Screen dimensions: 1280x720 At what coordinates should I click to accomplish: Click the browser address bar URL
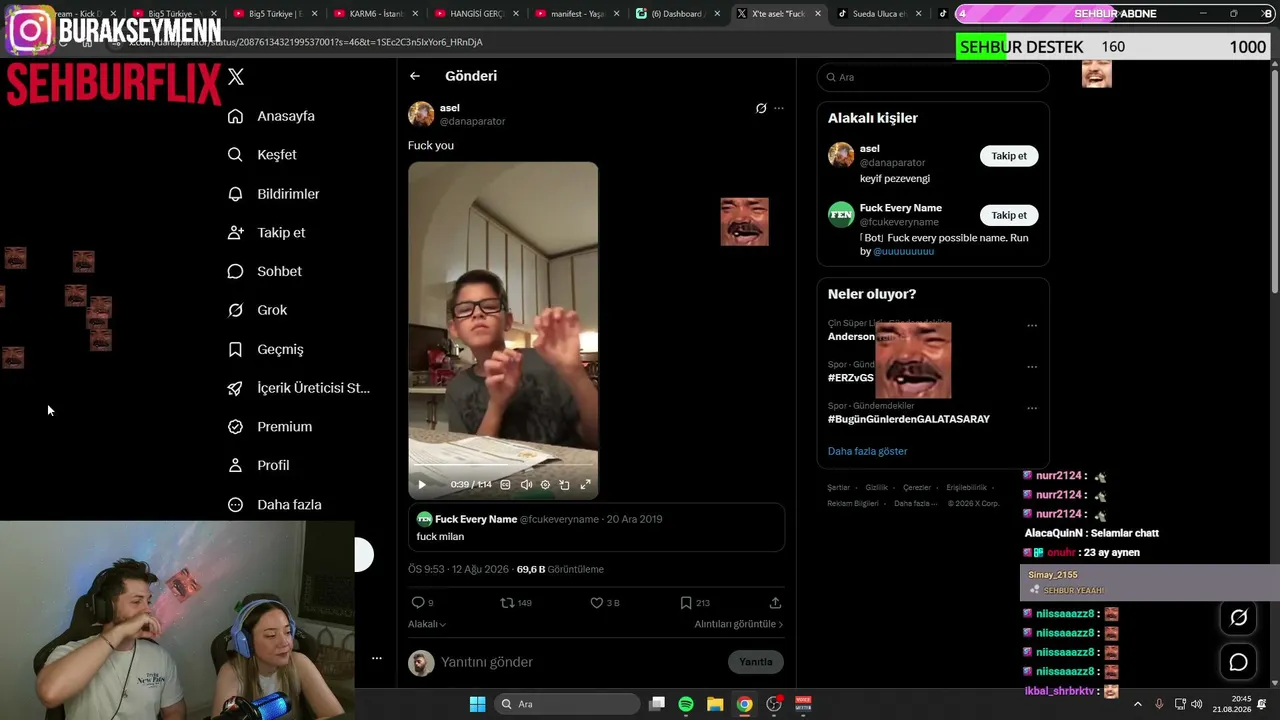pos(306,42)
